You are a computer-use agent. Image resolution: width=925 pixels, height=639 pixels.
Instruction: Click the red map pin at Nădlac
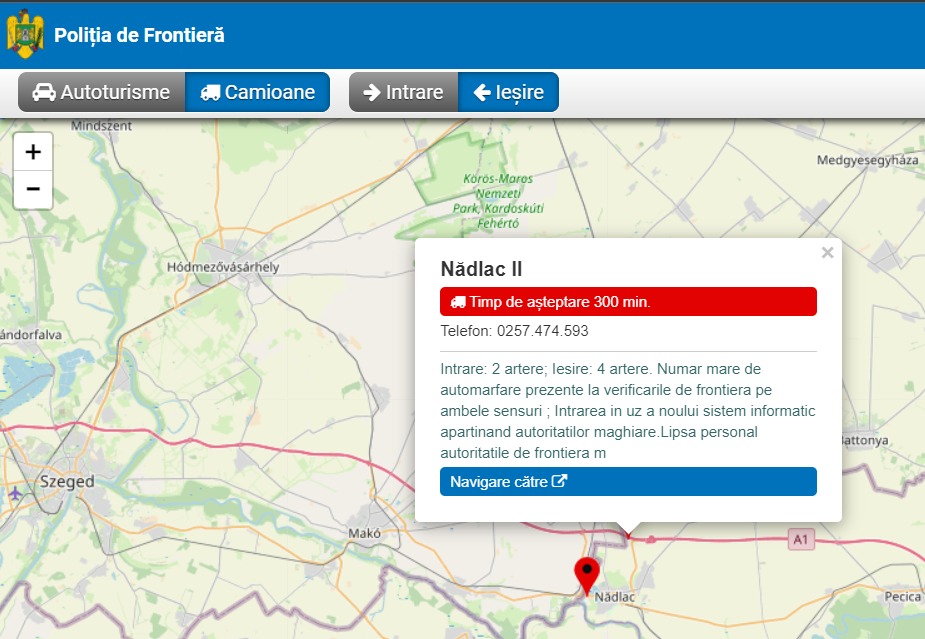pyautogui.click(x=586, y=575)
